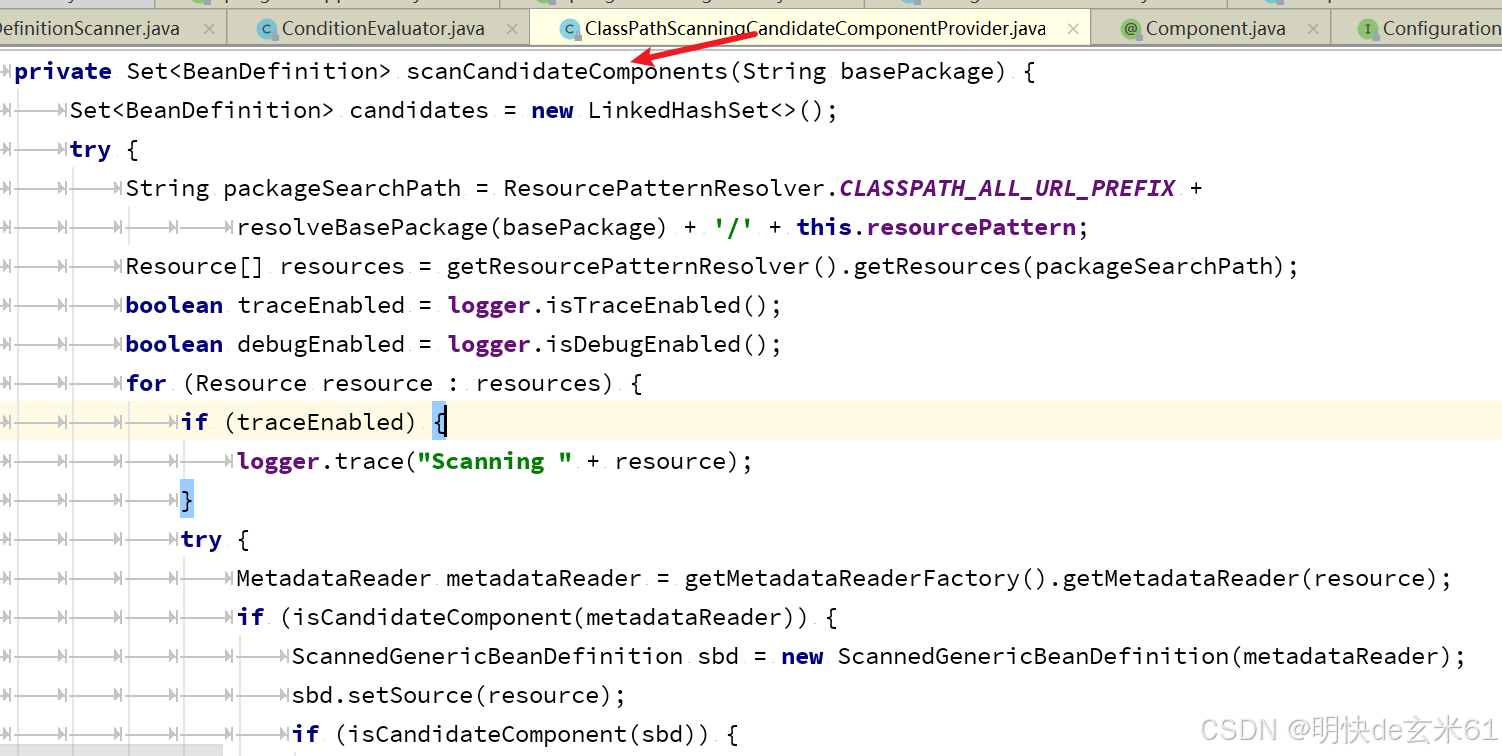Viewport: 1502px width, 756px height.
Task: Click the horizontal scrollbar at the bottom
Action: (111, 750)
